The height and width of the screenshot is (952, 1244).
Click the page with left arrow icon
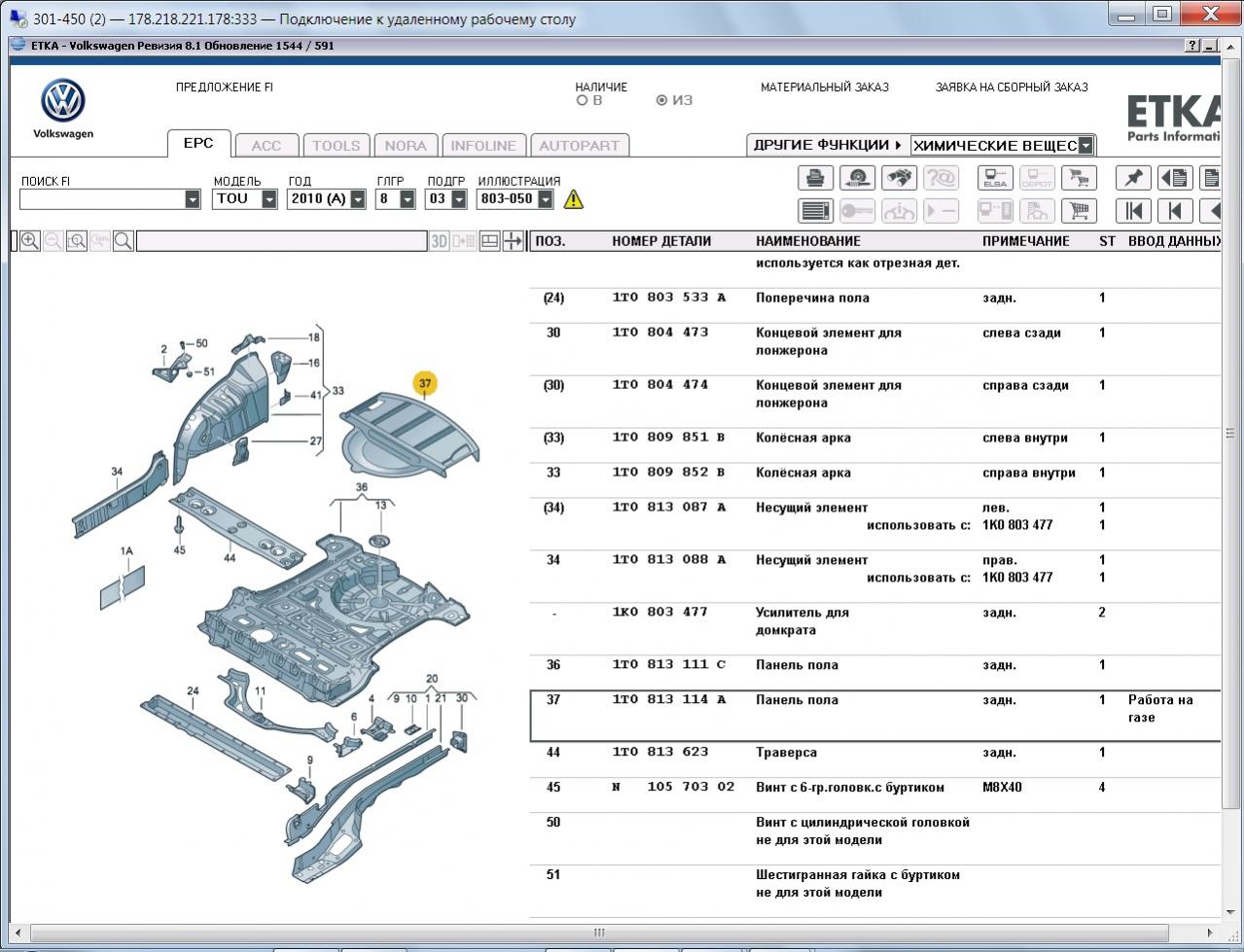coord(1175,178)
